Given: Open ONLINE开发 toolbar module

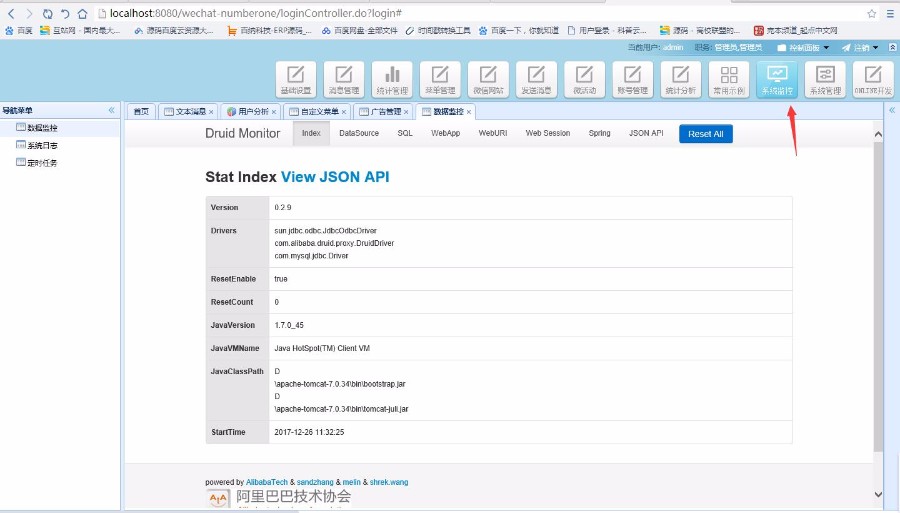Looking at the screenshot, I should [x=873, y=79].
